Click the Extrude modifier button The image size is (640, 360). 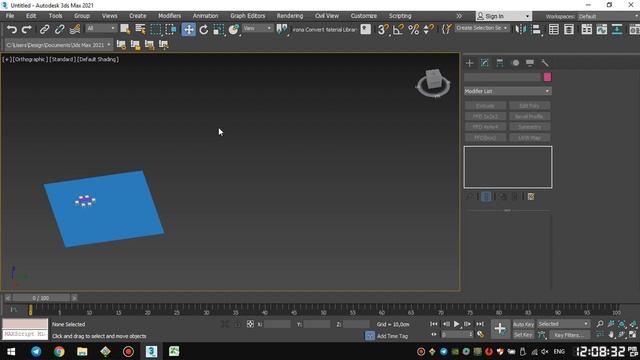coord(485,106)
